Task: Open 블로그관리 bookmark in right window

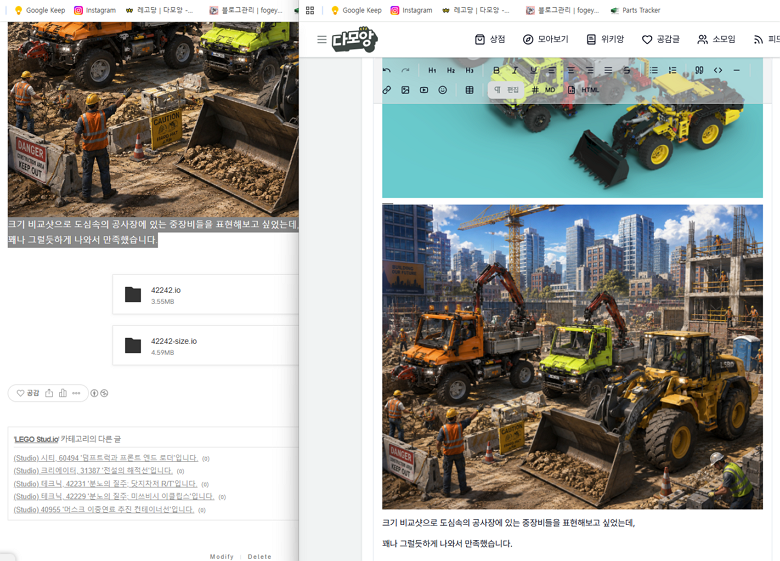Action: (563, 10)
